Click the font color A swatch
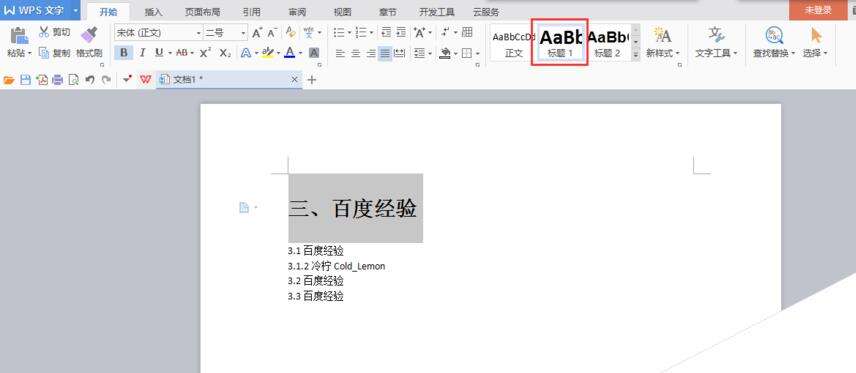 point(289,53)
